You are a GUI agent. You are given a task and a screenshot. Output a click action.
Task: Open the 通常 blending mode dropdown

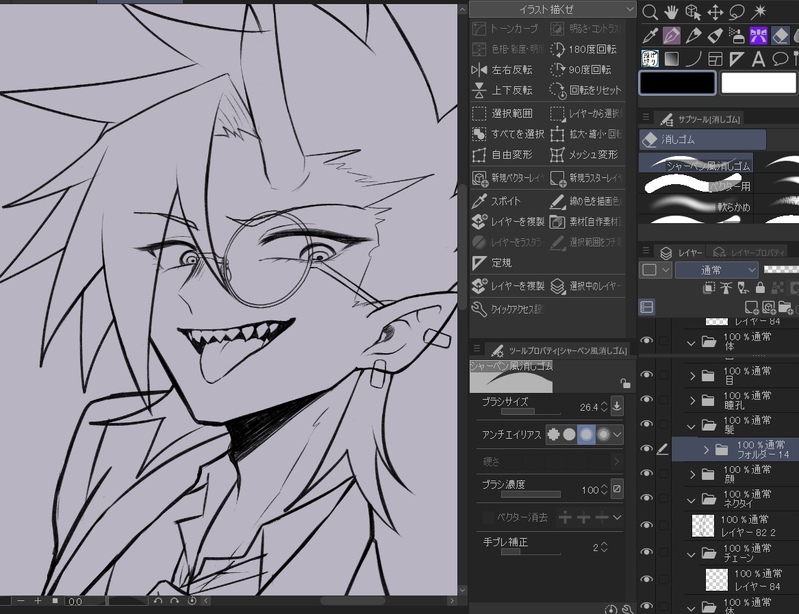(x=716, y=270)
